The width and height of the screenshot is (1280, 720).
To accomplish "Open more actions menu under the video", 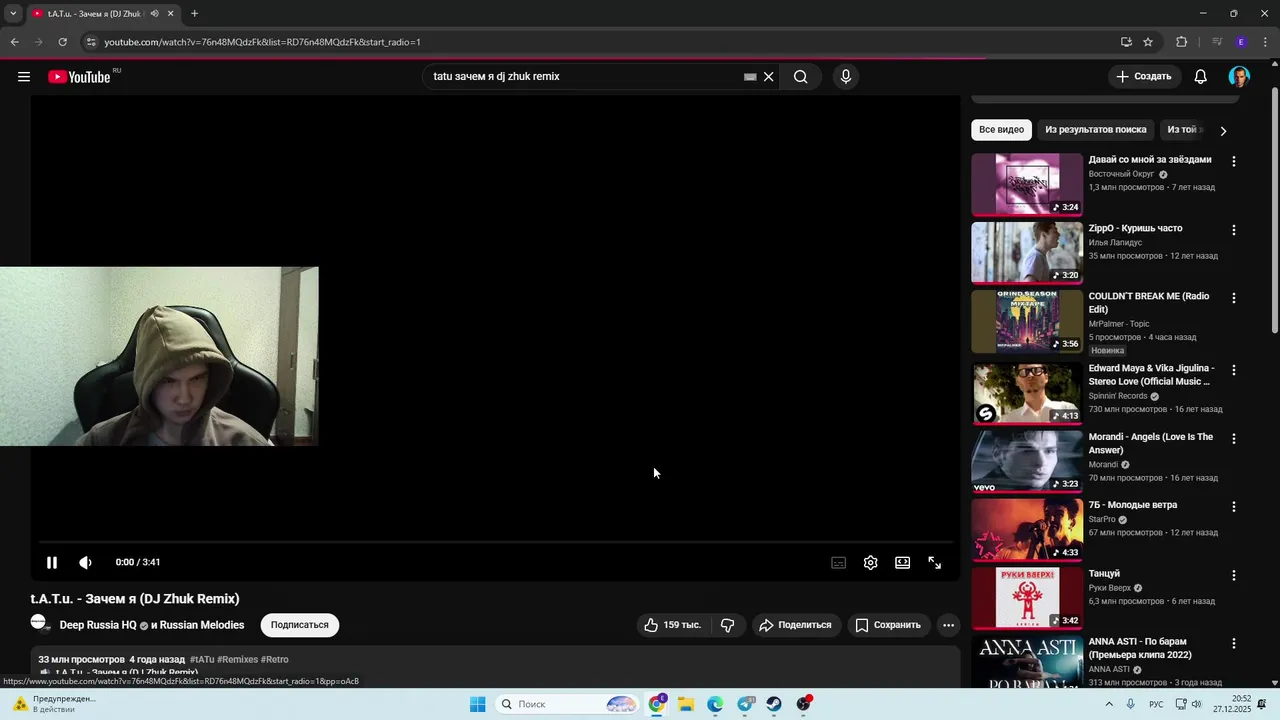I will tap(948, 625).
